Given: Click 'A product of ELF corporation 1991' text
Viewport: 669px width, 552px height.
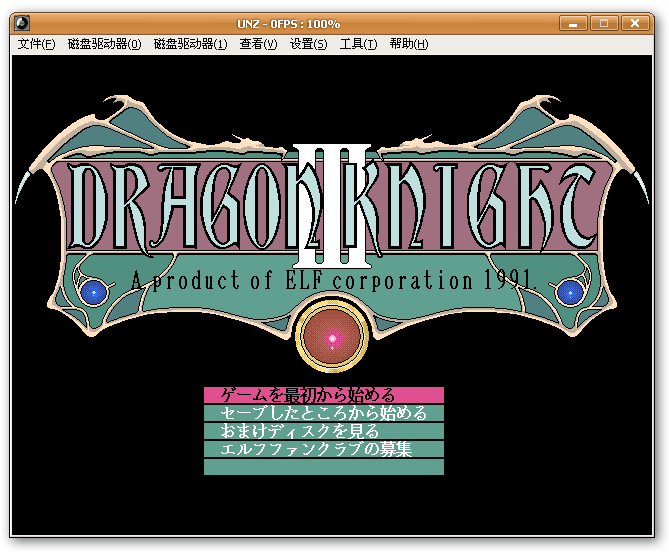Looking at the screenshot, I should [x=333, y=281].
